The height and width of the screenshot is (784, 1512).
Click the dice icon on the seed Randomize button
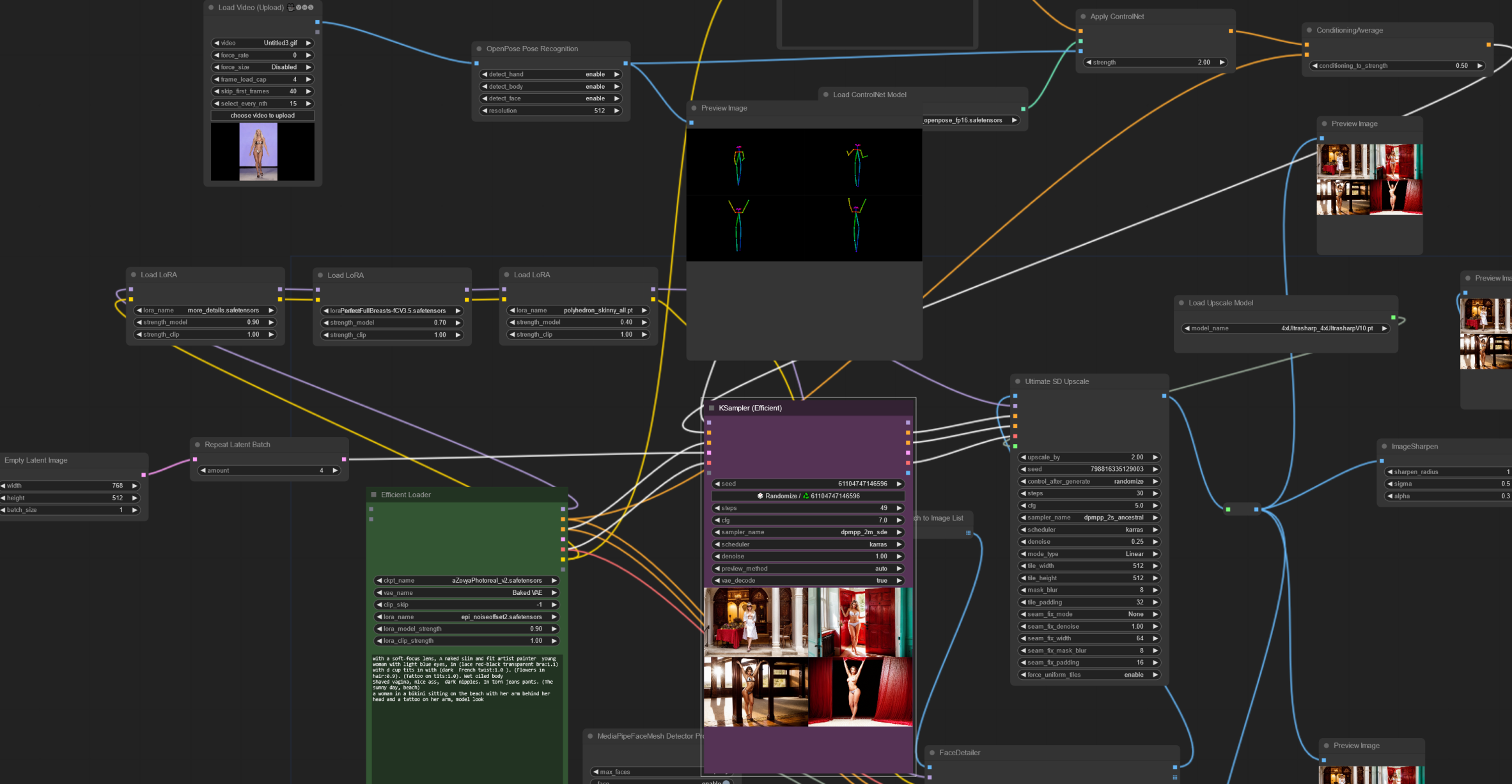click(760, 496)
